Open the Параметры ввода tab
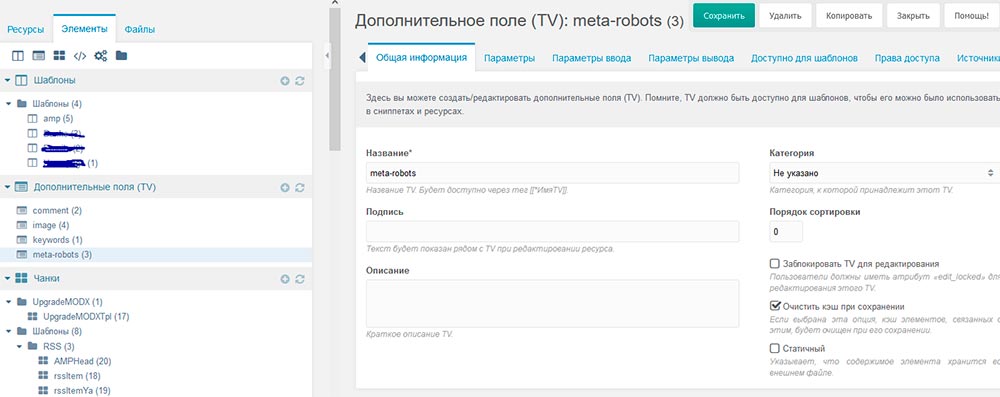 (x=591, y=58)
